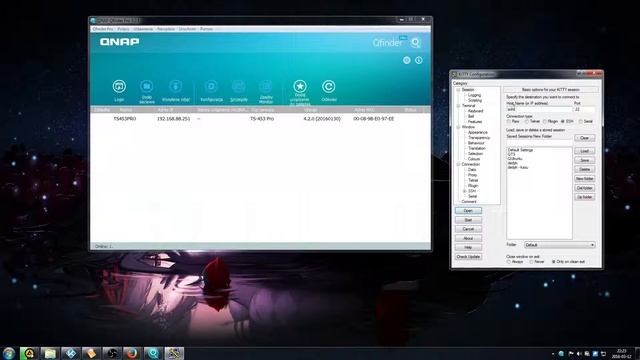
Task: Select Proxy in category tree
Action: (x=472, y=175)
